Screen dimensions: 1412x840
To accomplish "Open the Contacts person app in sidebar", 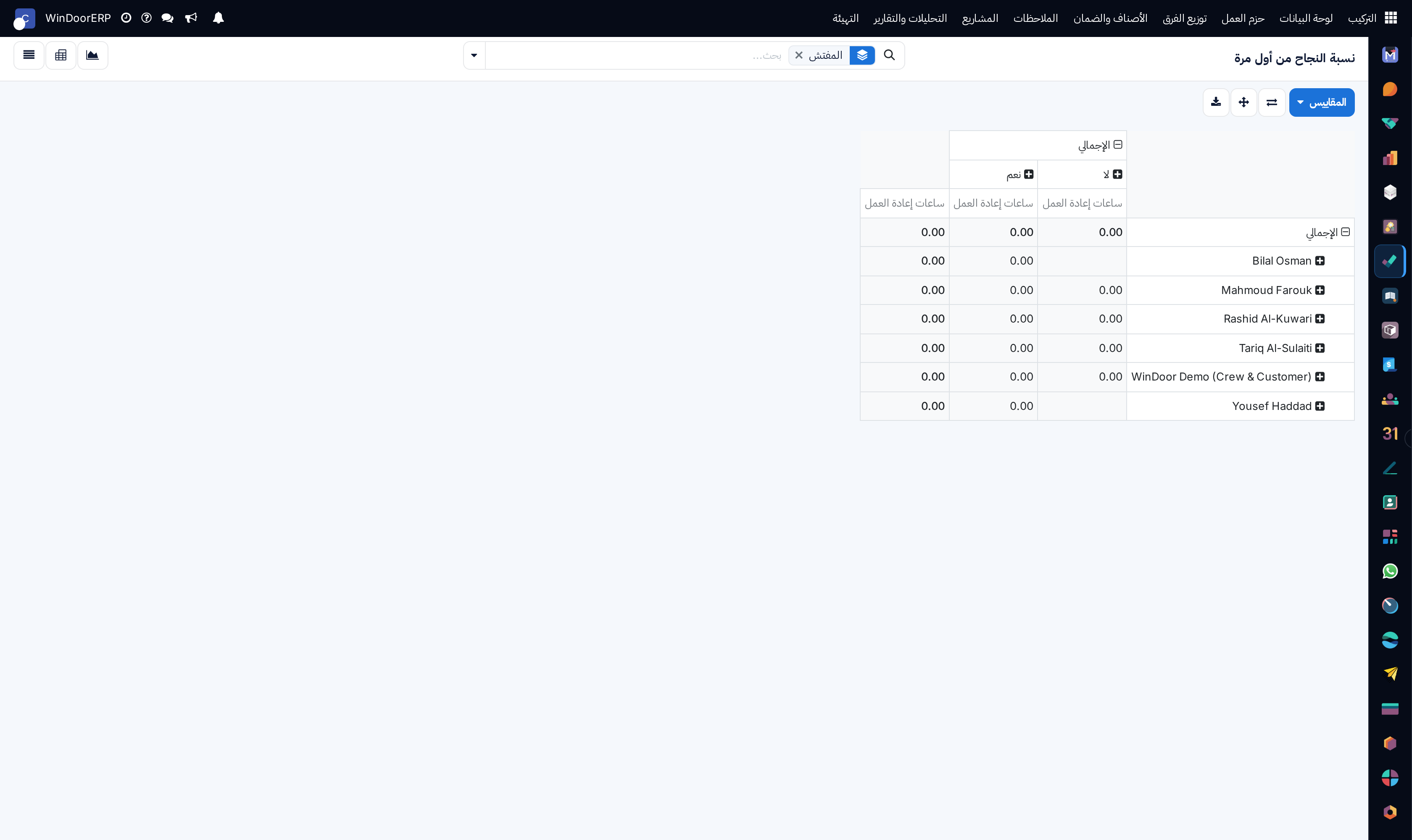I will pos(1390,502).
